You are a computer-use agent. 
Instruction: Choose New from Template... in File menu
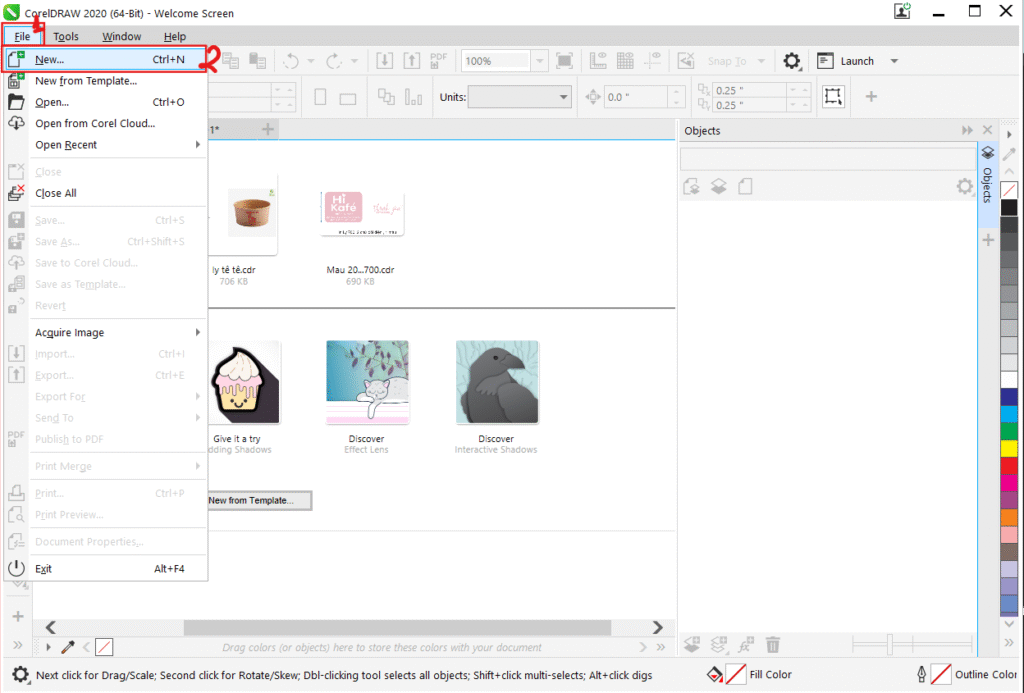tap(105, 81)
